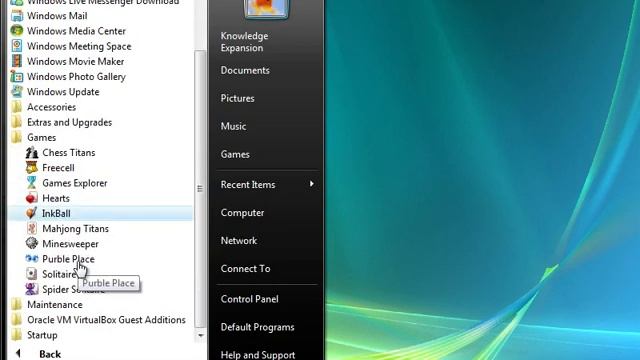
Task: Click the Windows Meeting Space icon
Action: click(x=17, y=46)
